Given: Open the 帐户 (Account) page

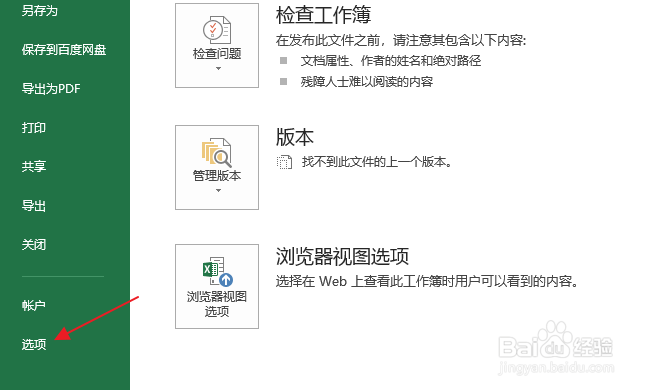Looking at the screenshot, I should coord(34,306).
